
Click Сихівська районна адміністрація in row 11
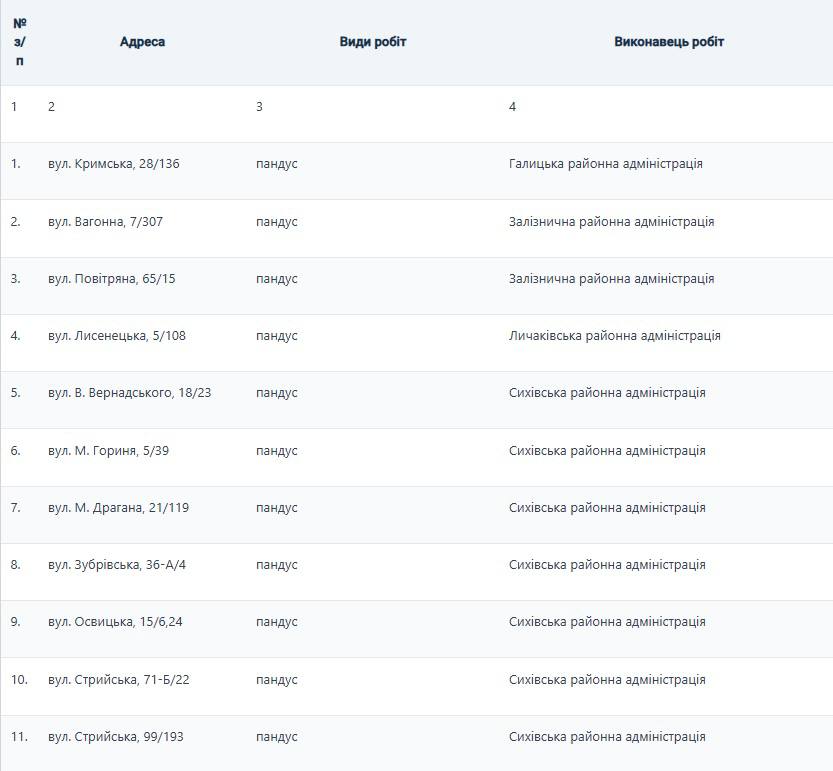click(x=607, y=737)
